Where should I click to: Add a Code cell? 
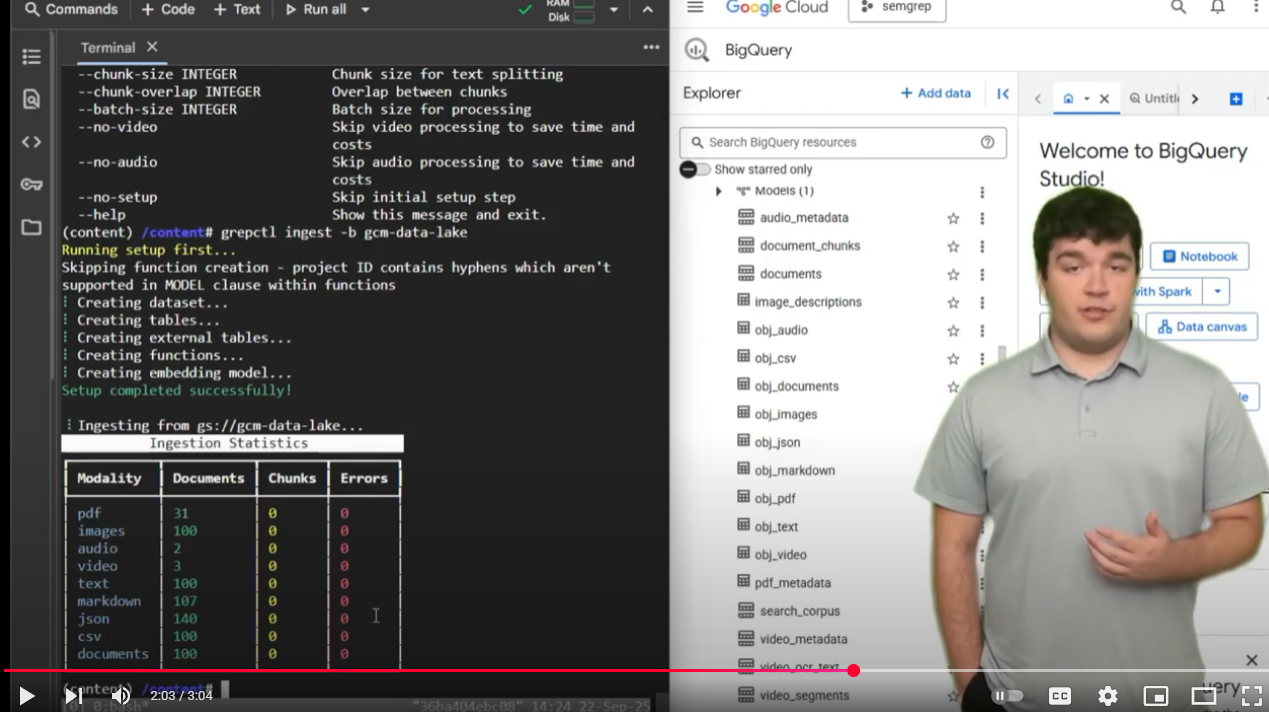167,9
